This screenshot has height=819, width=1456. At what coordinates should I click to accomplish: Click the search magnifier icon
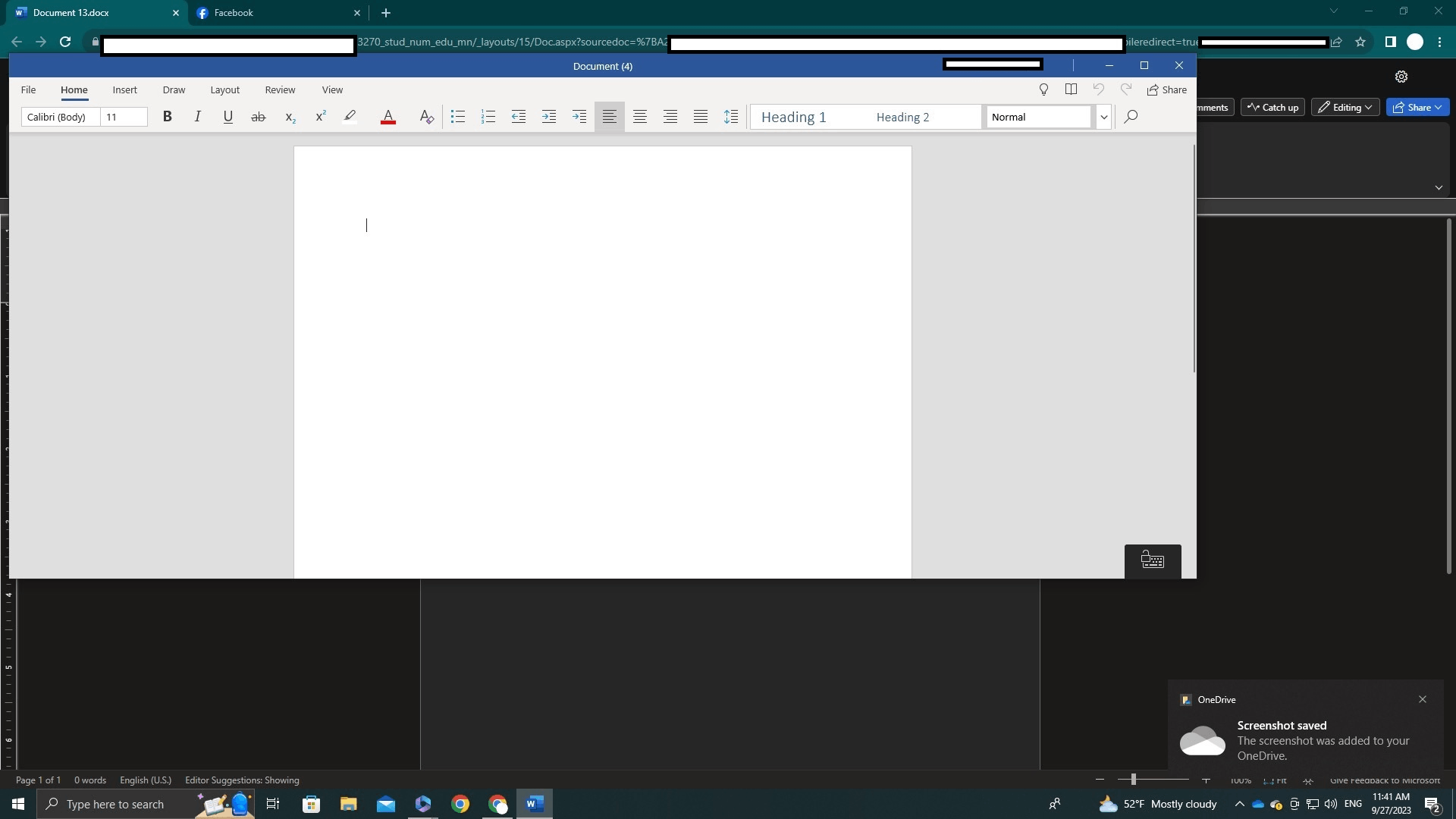(x=1131, y=117)
